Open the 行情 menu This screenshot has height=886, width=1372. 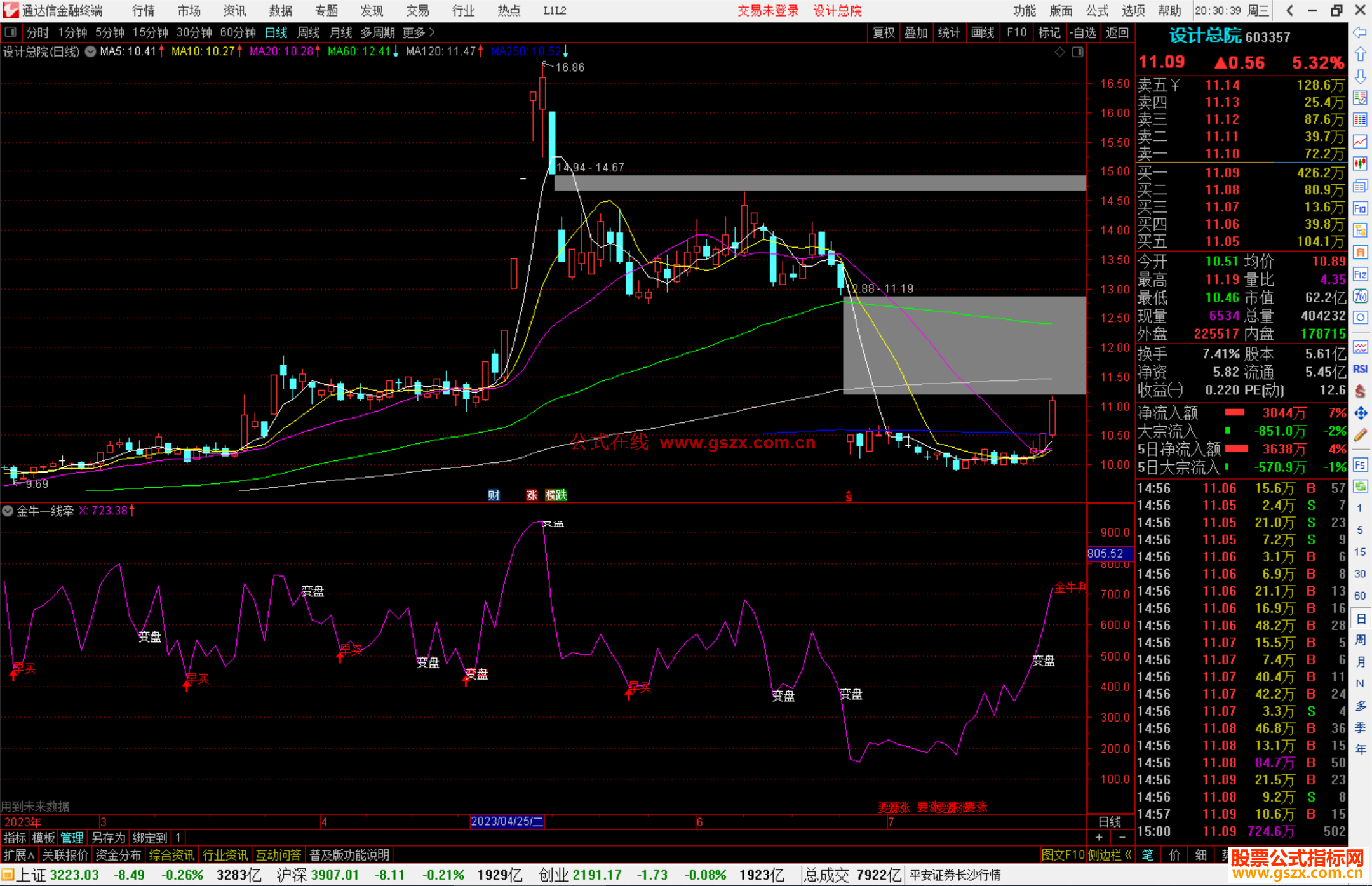(144, 11)
